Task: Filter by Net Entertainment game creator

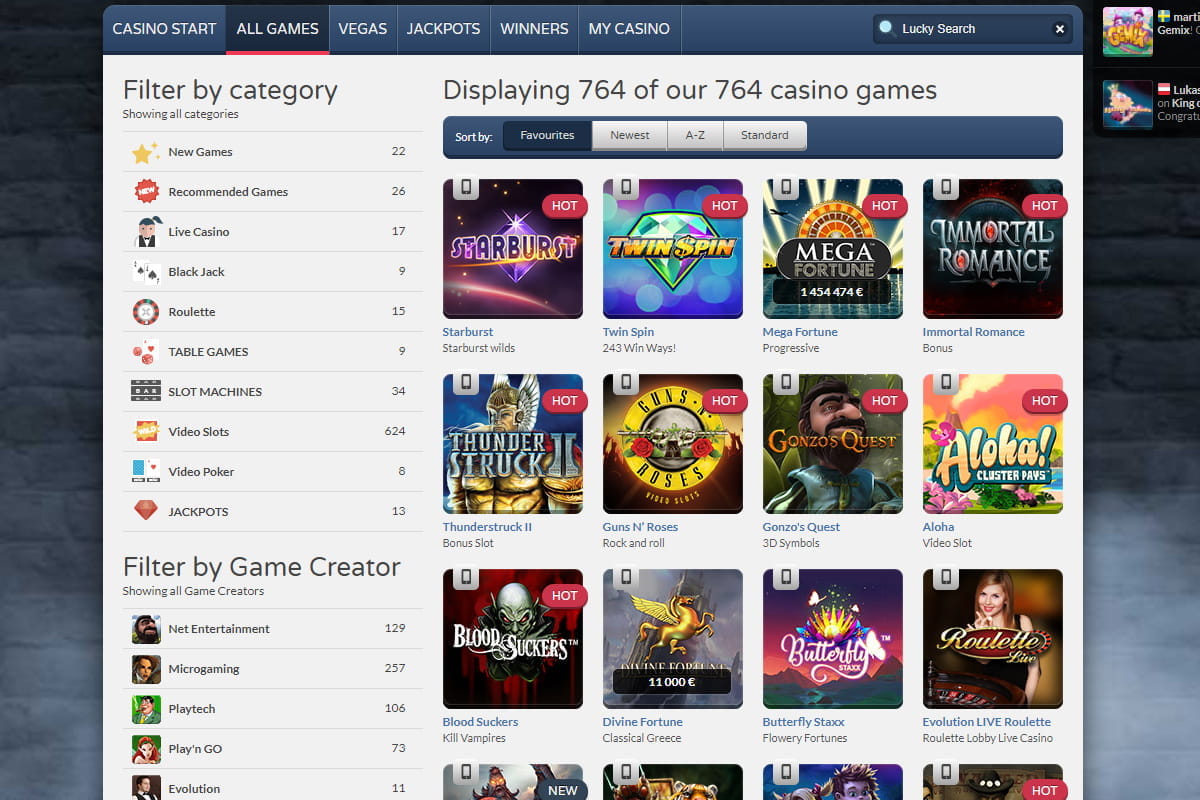Action: click(273, 629)
